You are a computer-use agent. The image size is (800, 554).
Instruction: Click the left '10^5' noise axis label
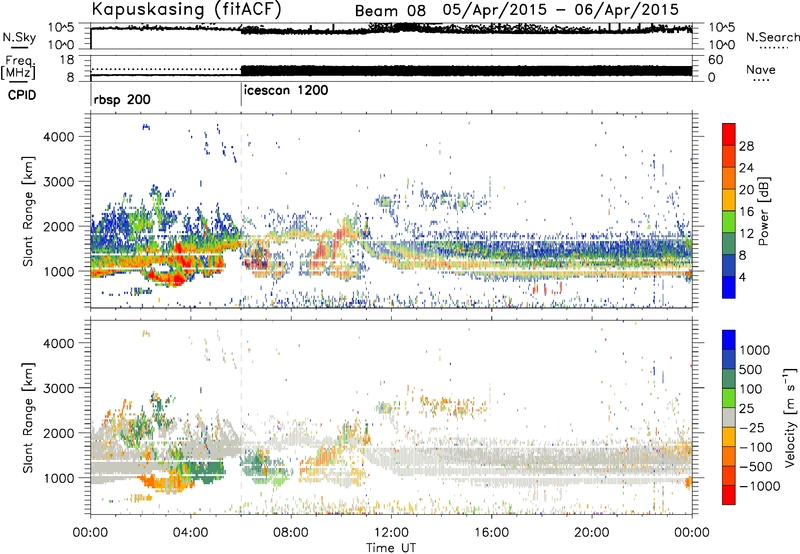coord(61,28)
